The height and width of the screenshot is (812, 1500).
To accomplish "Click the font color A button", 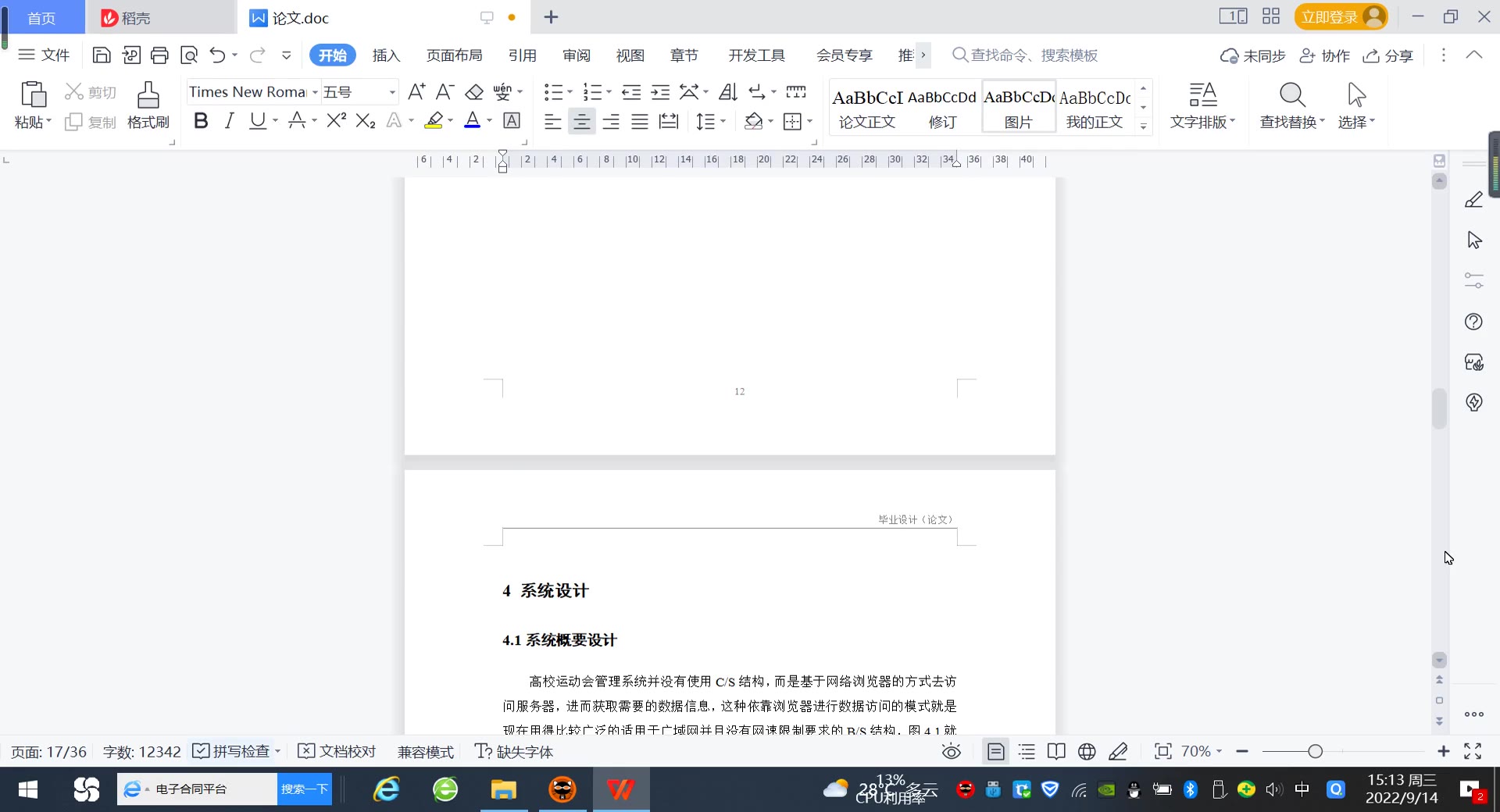I will click(x=472, y=120).
